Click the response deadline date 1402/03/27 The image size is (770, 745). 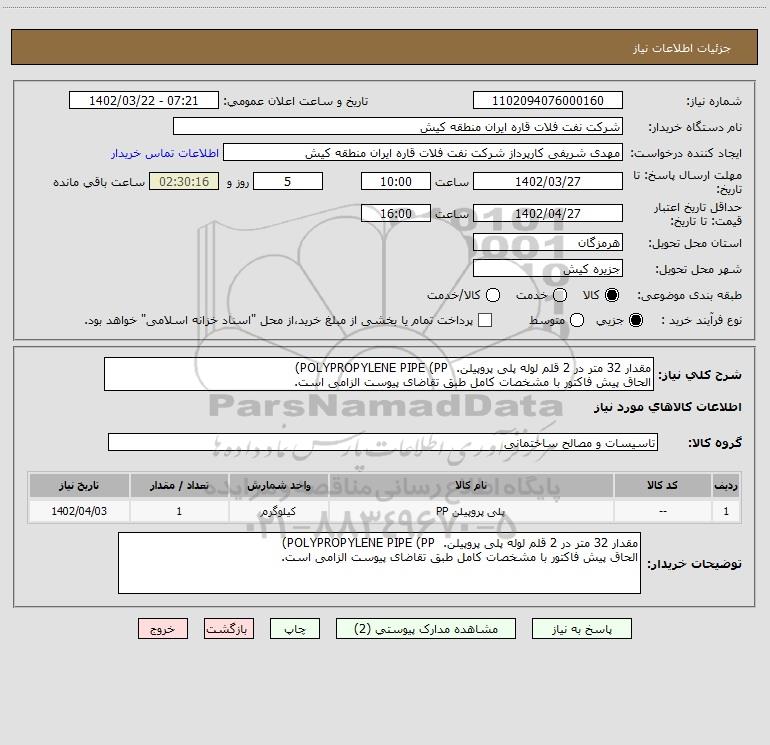coord(548,181)
